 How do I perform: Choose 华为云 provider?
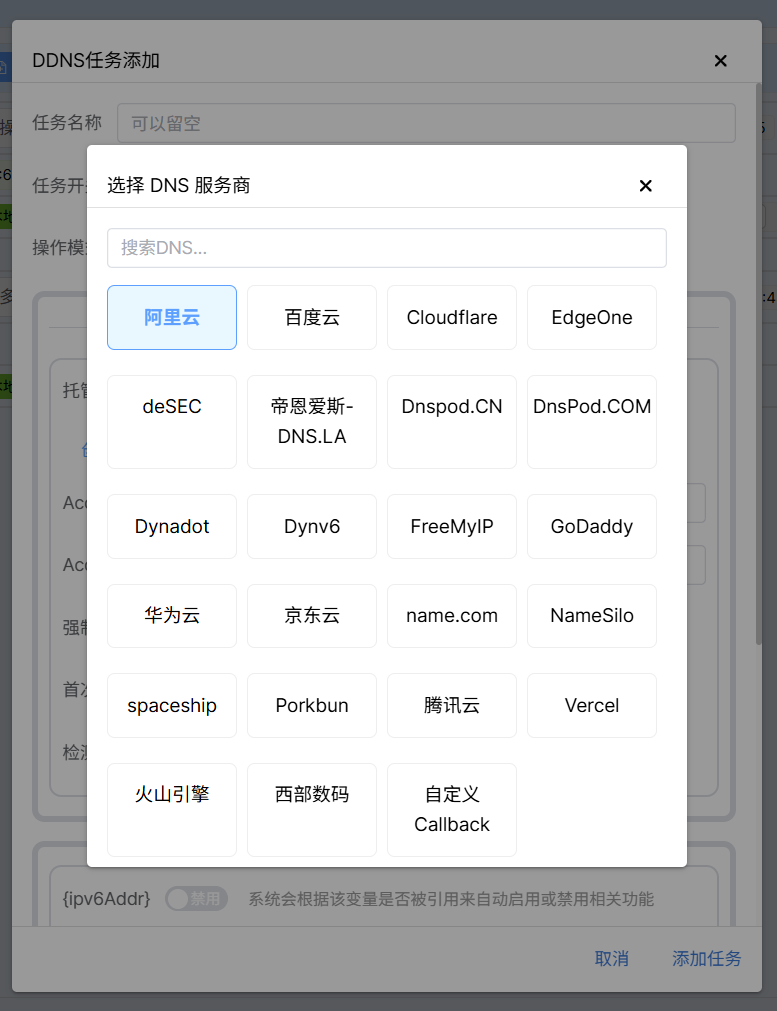tap(172, 616)
